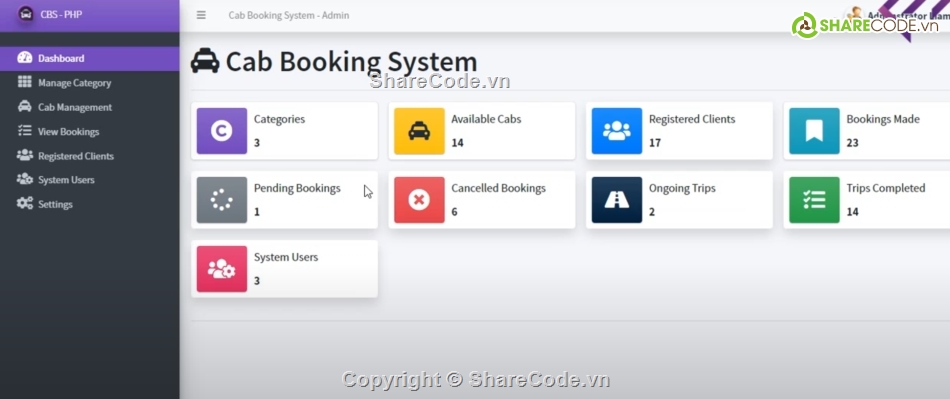Click the "Cab Booking System" page title
Screen dimensions: 950x399
[351, 62]
